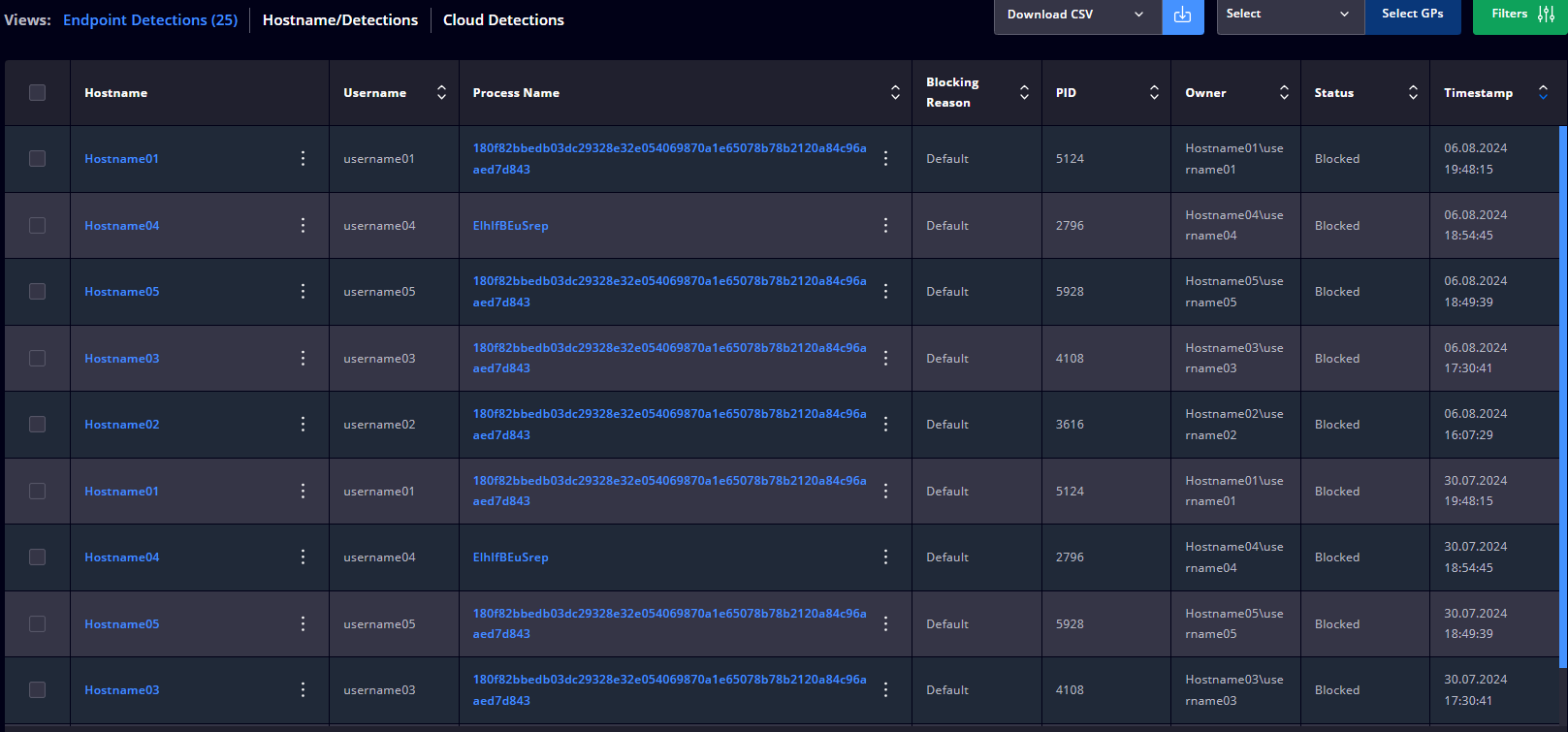Tick checkbox for Hostname05 30.07.2024 row
This screenshot has height=732, width=1568.
[x=37, y=623]
